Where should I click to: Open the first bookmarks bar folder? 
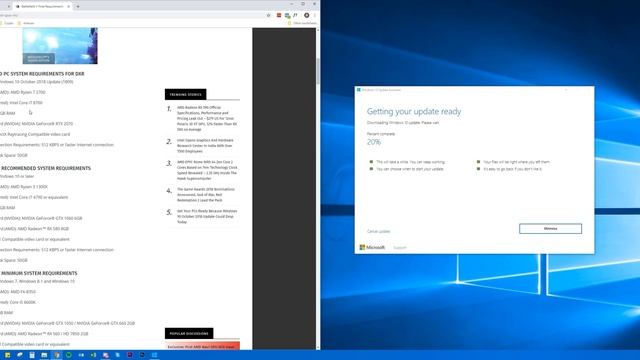[7, 23]
